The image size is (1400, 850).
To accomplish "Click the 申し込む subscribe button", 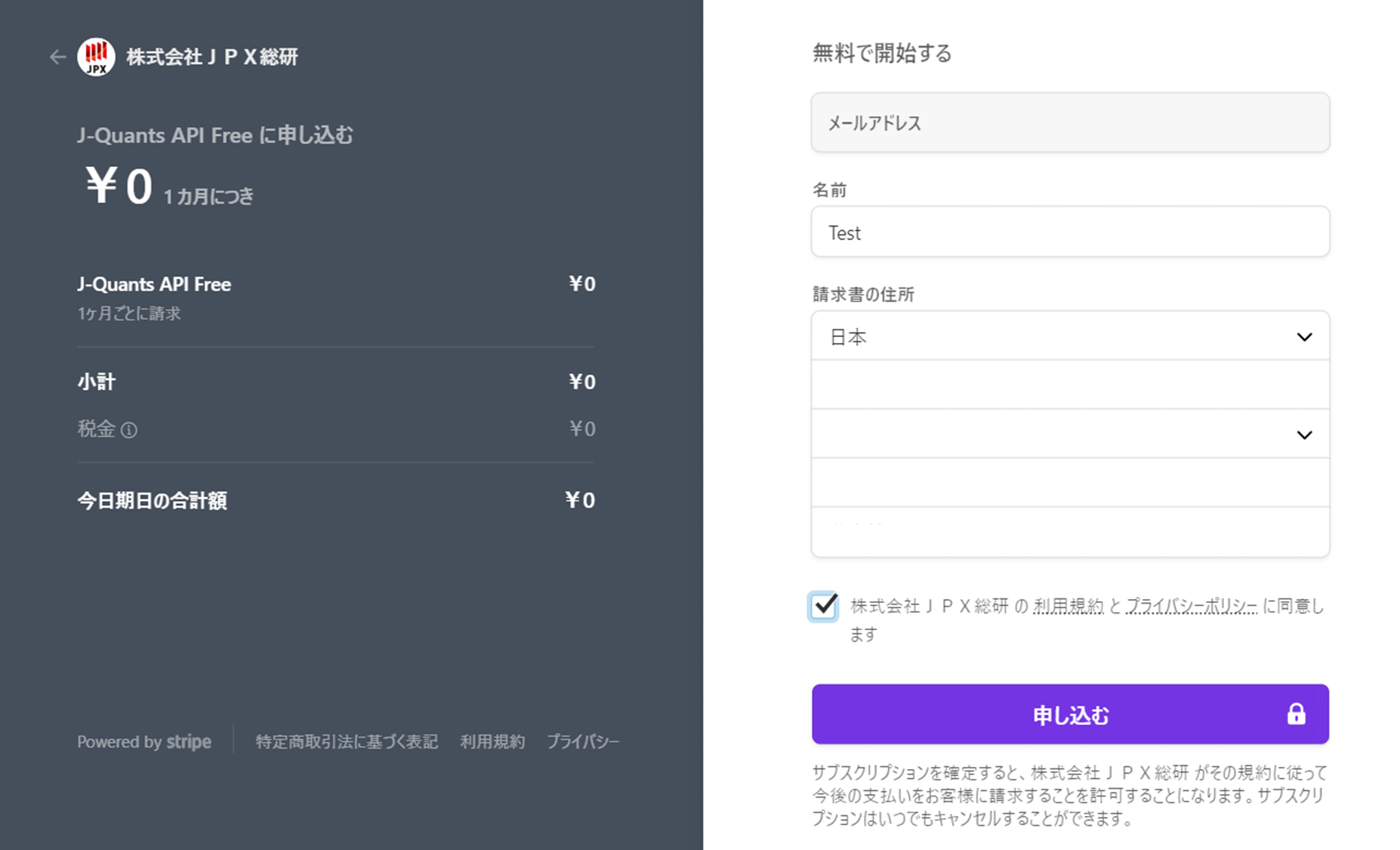I will [x=1070, y=714].
